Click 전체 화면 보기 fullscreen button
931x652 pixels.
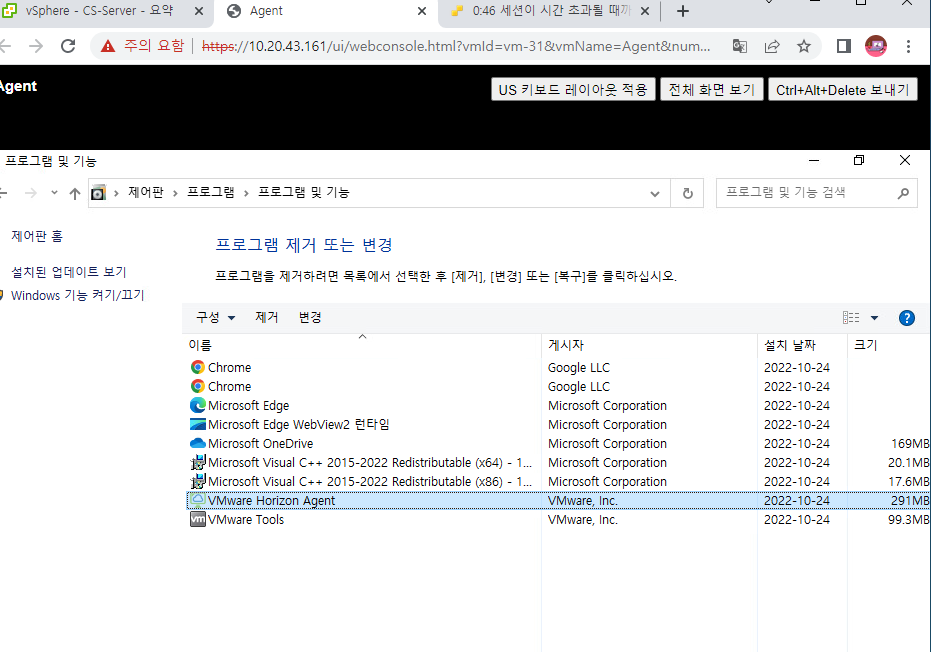coord(711,90)
